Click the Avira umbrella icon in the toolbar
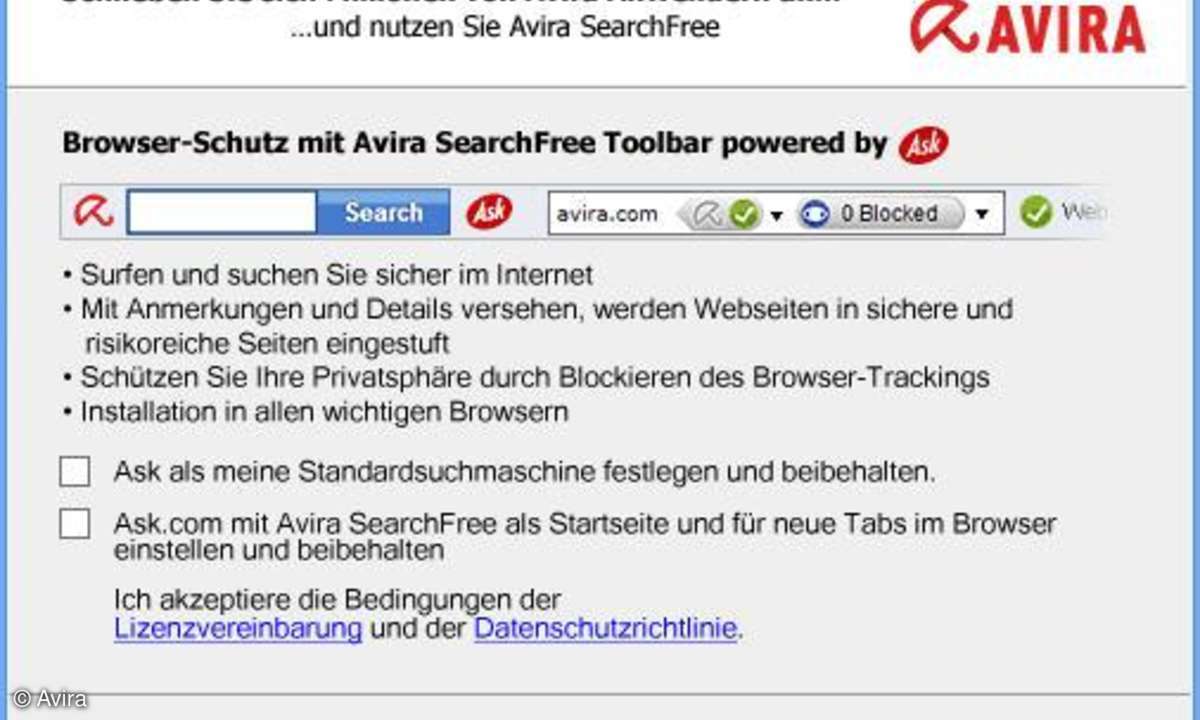 click(x=94, y=212)
